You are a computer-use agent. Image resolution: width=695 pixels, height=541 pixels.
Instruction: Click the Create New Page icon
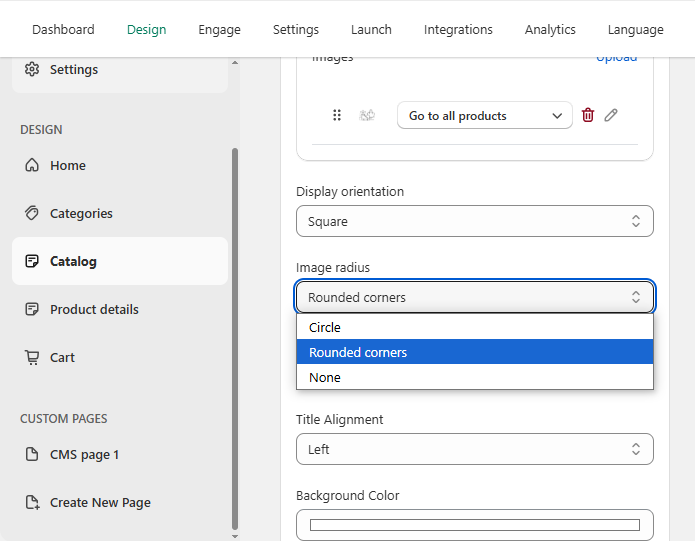32,502
